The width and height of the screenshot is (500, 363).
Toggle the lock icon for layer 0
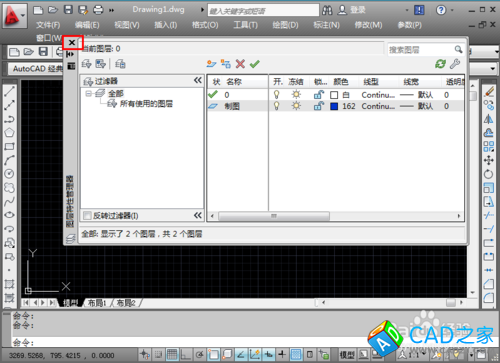click(x=319, y=95)
